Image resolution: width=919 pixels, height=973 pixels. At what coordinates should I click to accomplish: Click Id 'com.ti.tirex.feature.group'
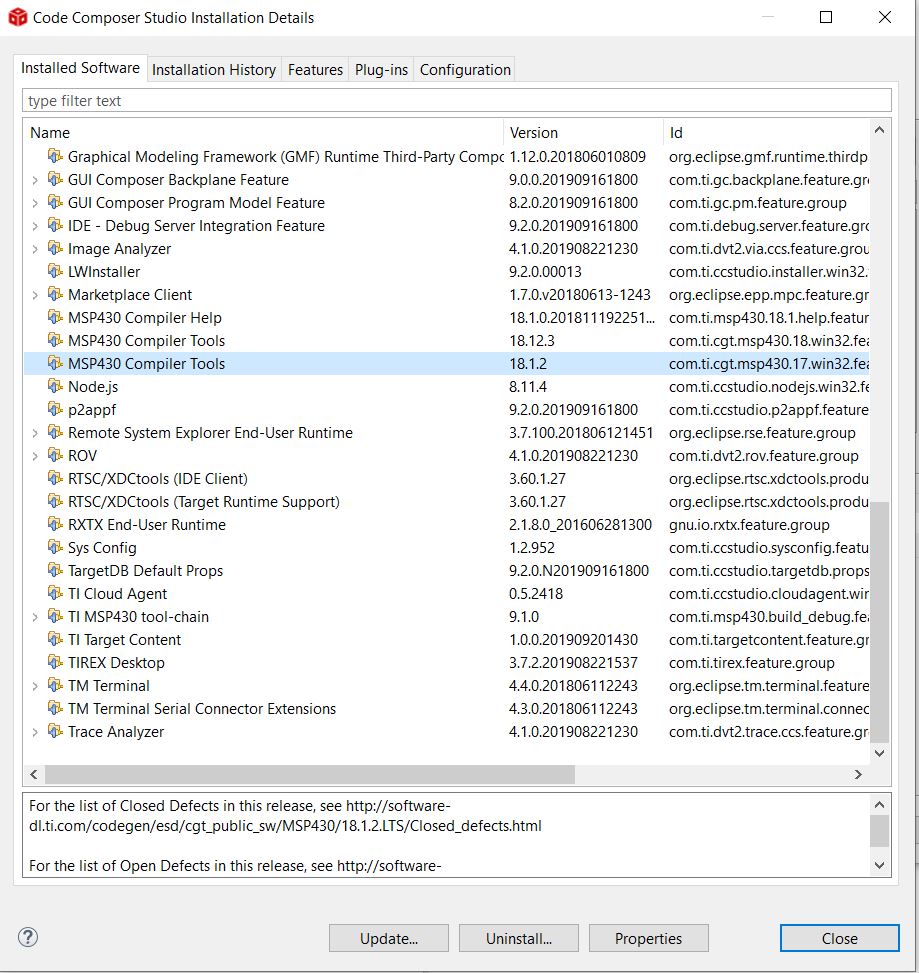click(751, 662)
